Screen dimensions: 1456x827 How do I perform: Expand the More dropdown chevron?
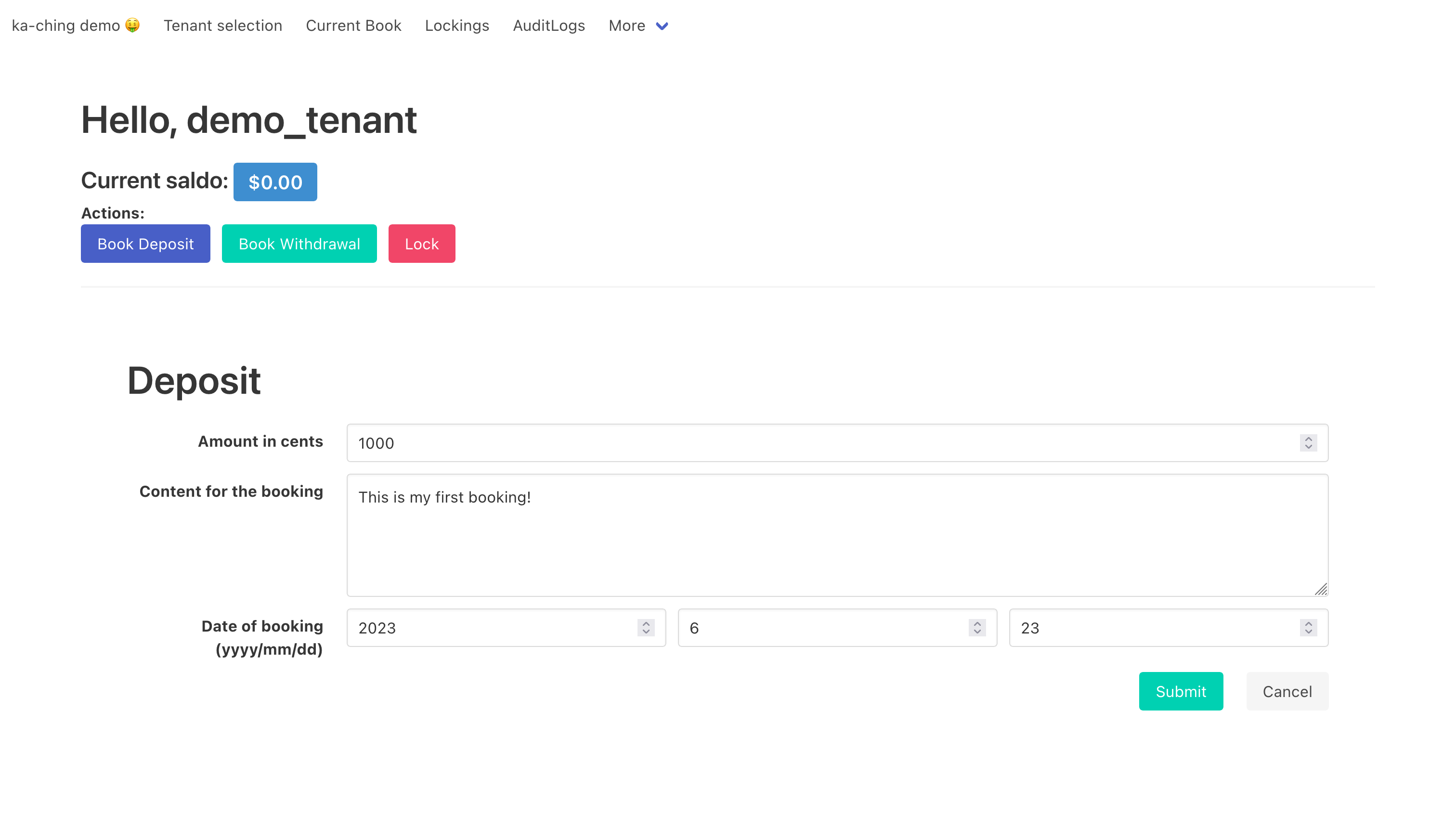661,26
